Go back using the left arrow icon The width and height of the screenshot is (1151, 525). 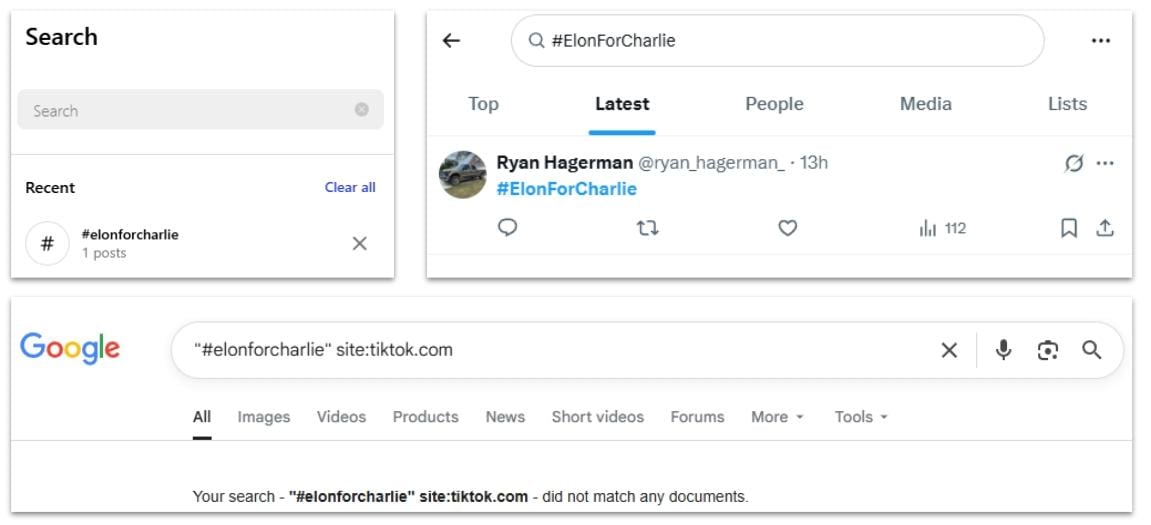tap(451, 40)
